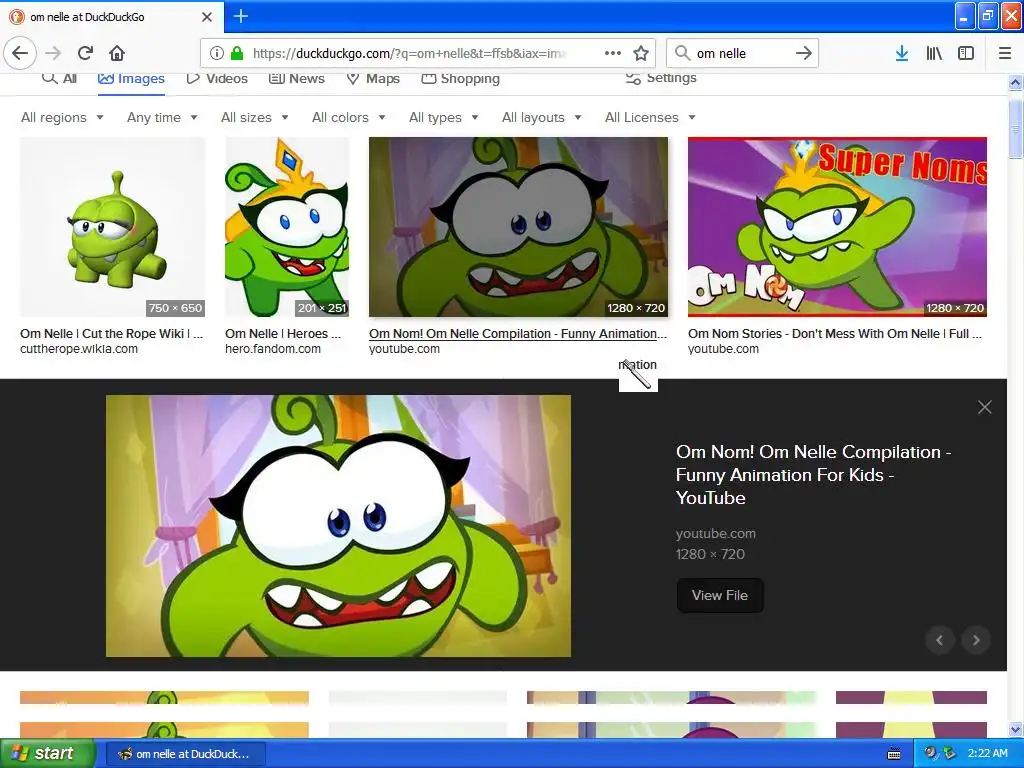Viewport: 1024px width, 768px height.
Task: Click the 'om nelle' search box
Action: [x=741, y=53]
